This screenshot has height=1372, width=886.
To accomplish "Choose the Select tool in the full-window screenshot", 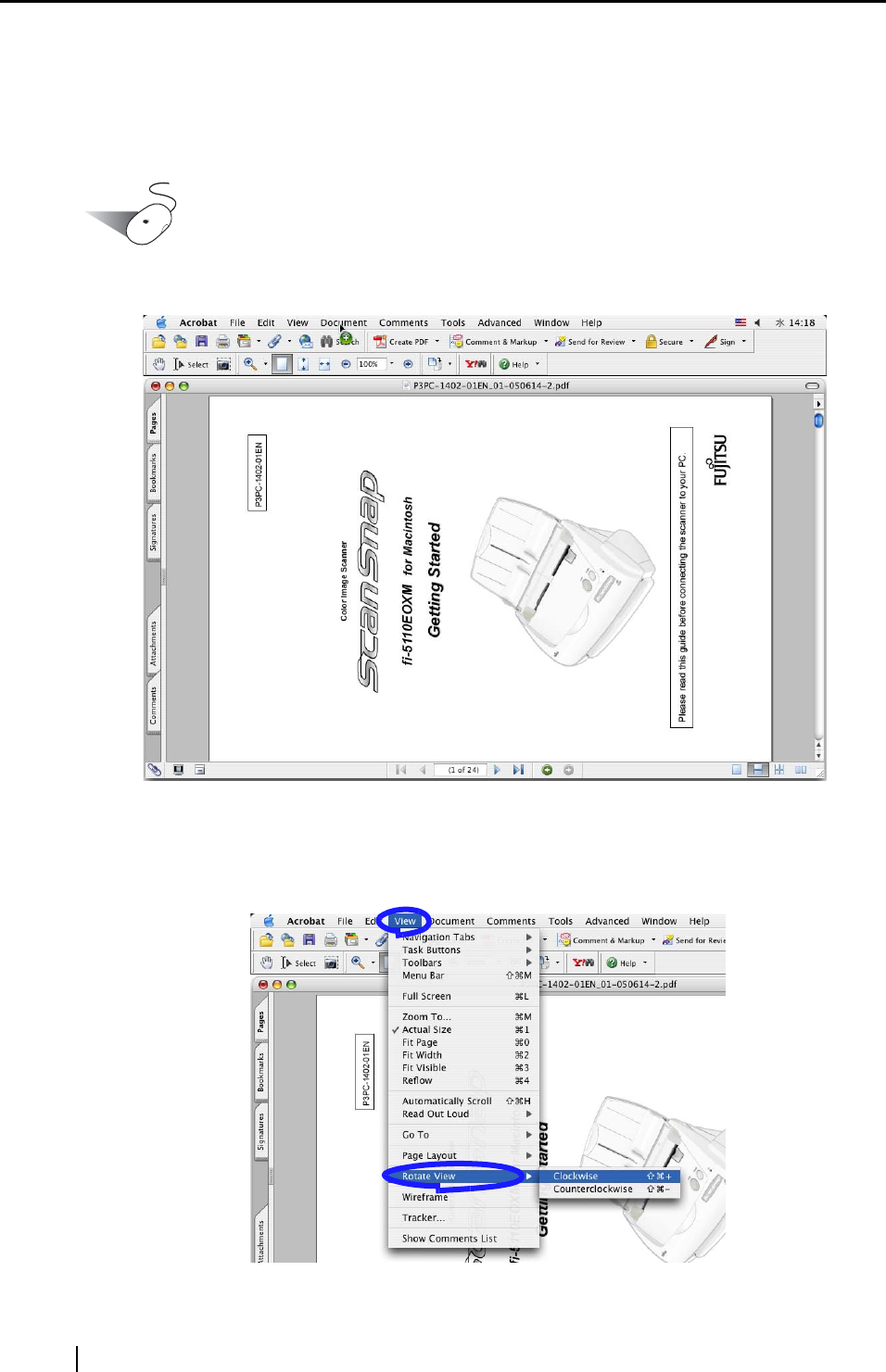I will (x=191, y=364).
